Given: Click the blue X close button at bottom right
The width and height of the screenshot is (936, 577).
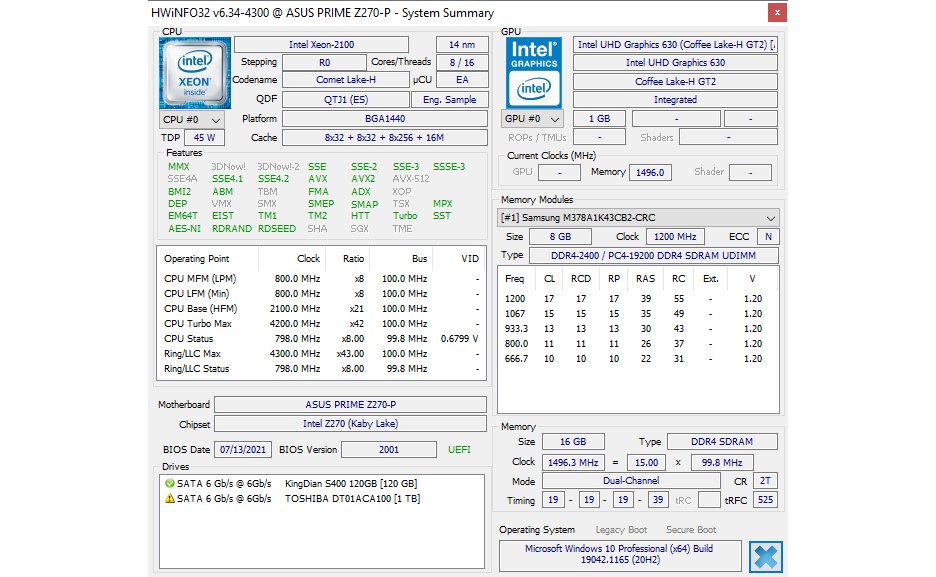Looking at the screenshot, I should click(766, 557).
